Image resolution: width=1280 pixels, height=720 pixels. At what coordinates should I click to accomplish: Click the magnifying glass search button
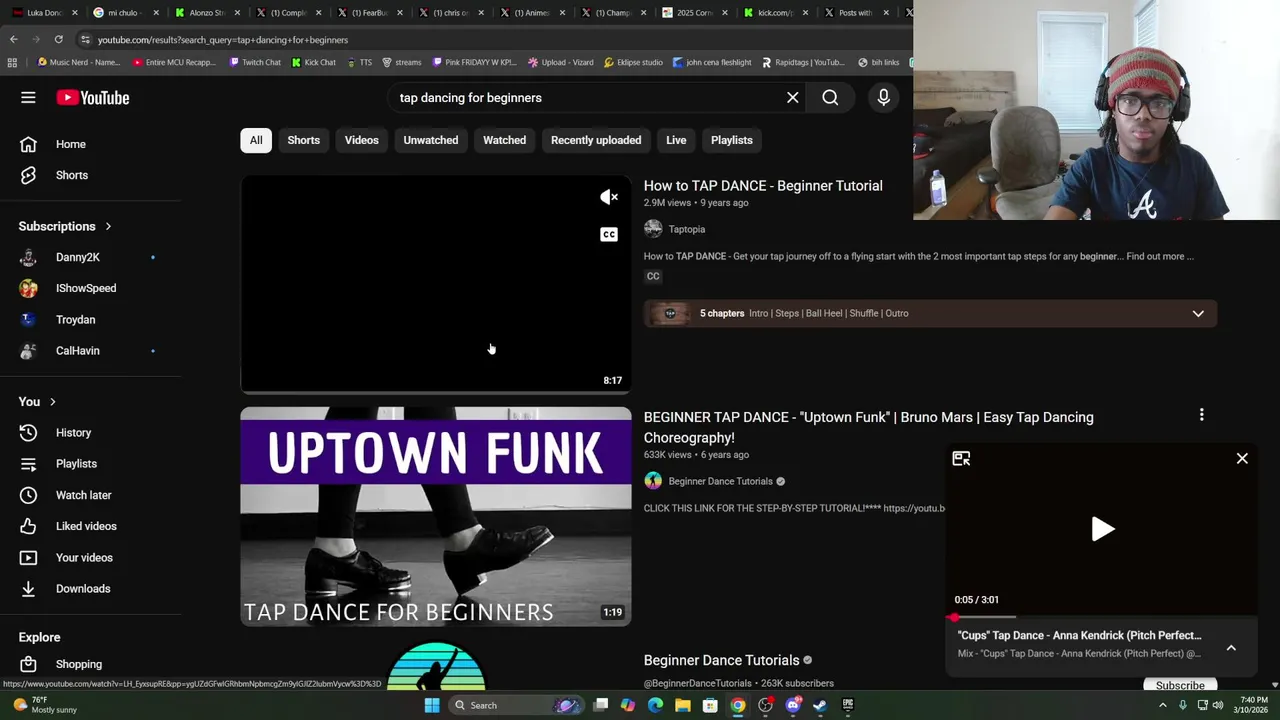(830, 97)
